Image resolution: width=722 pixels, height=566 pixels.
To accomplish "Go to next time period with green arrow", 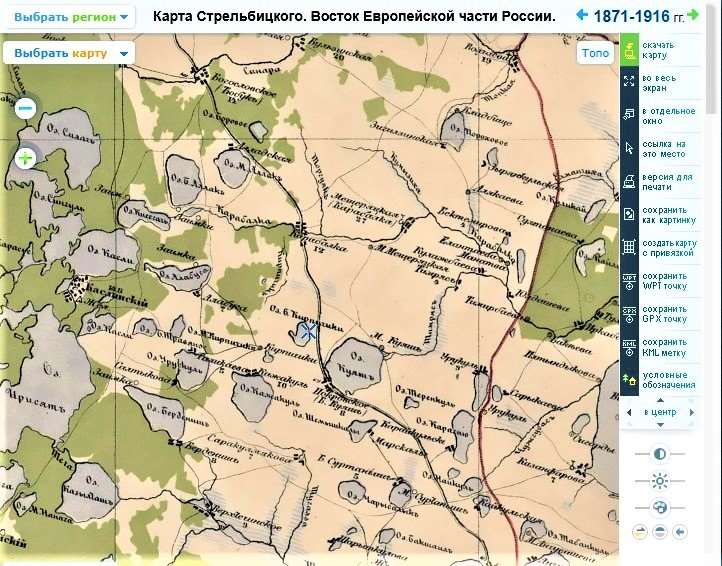I will point(693,15).
